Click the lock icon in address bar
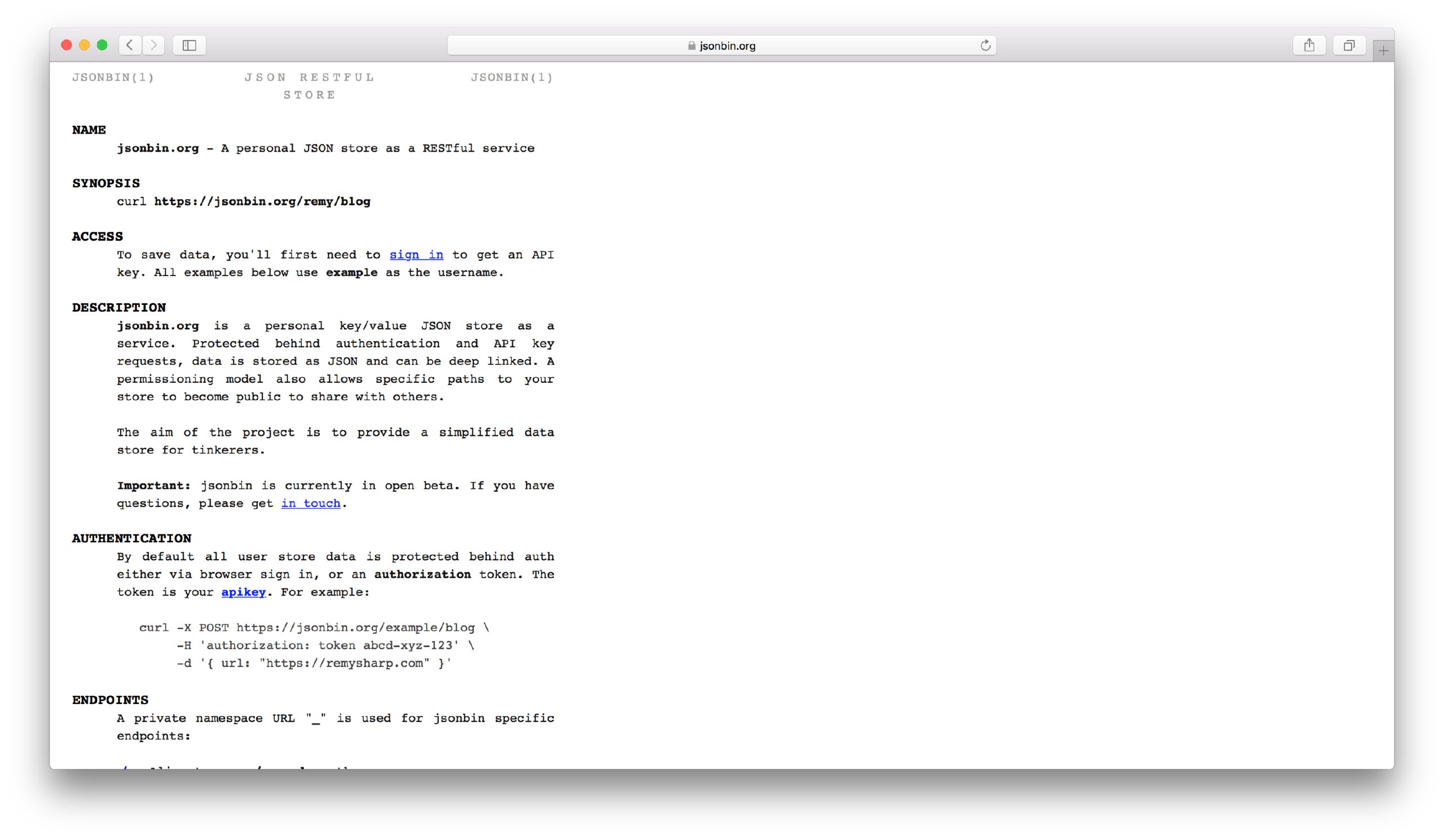 692,46
